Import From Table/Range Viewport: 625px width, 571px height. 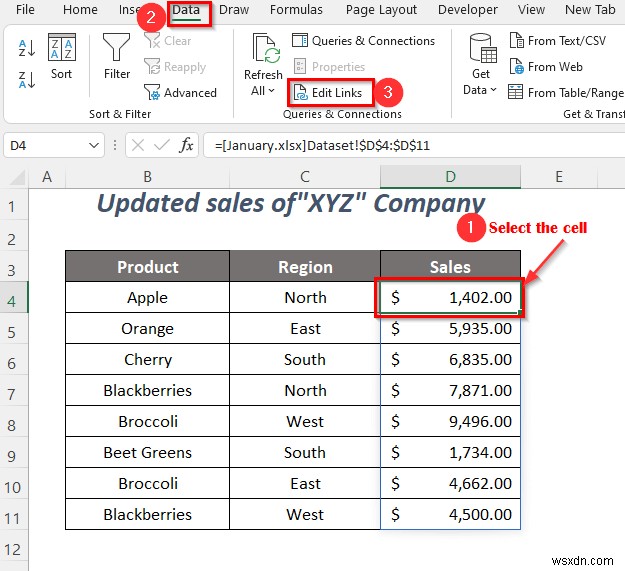[x=566, y=92]
